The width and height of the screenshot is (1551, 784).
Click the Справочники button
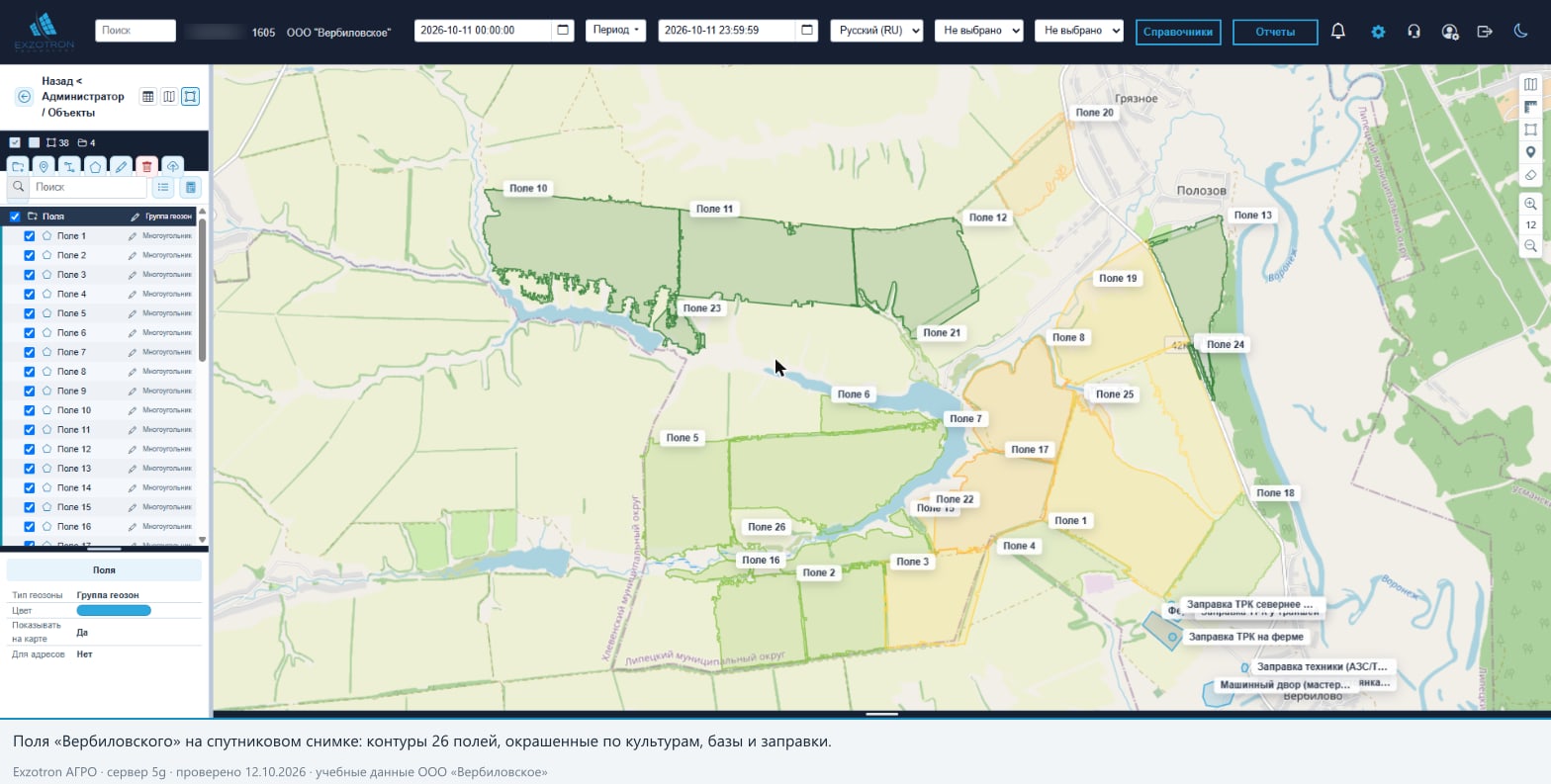point(1178,32)
